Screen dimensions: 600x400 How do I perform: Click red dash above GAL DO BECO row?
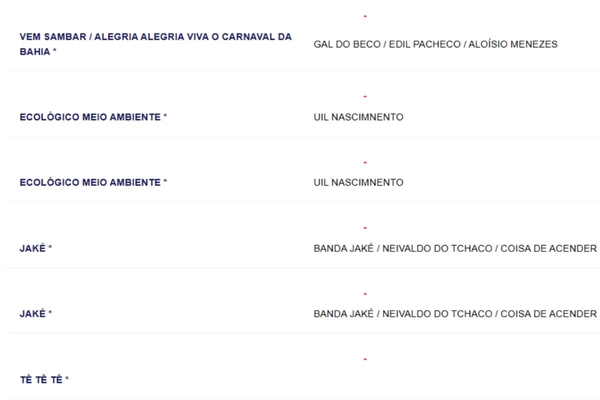(365, 16)
